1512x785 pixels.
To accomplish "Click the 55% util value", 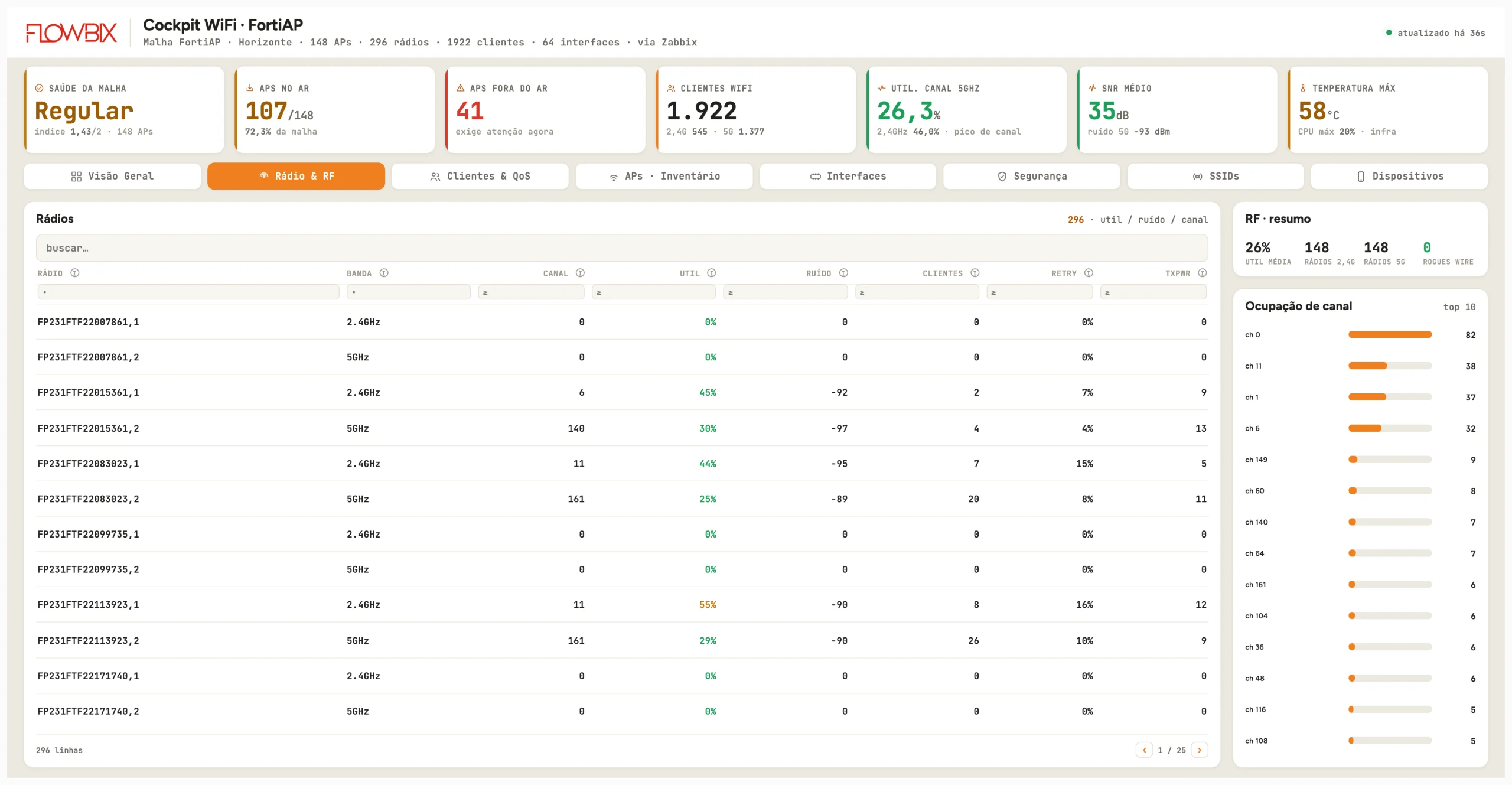I will [x=708, y=605].
